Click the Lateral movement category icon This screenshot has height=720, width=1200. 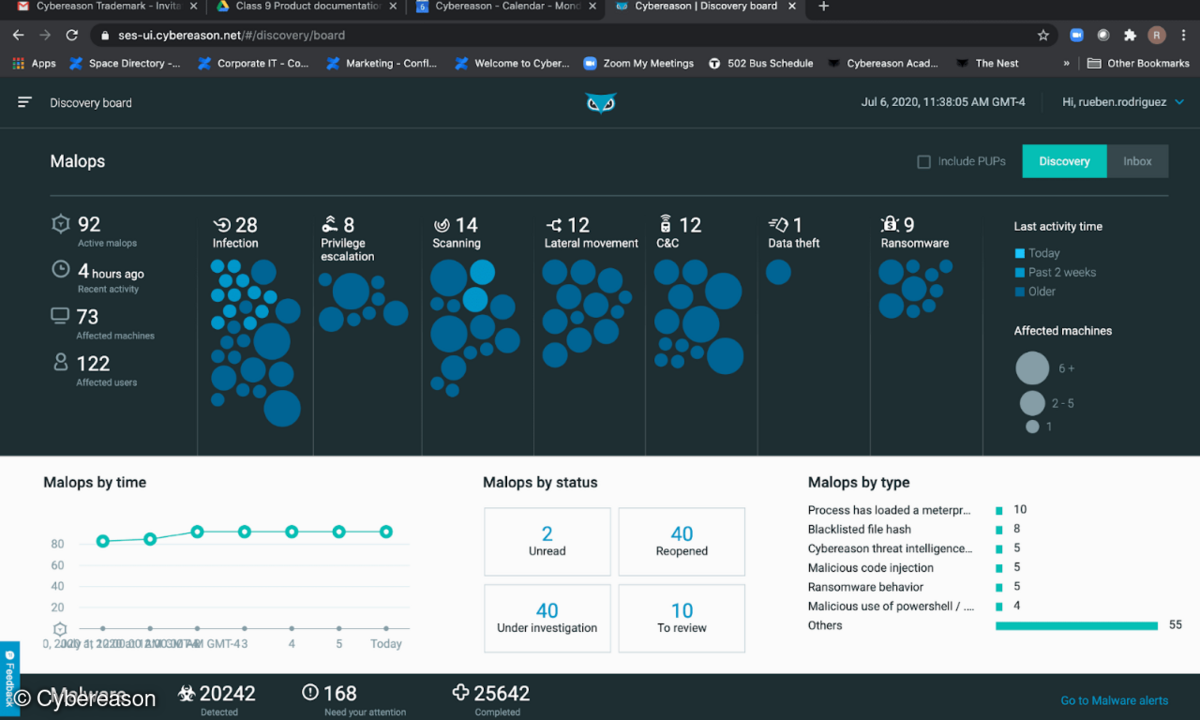pos(554,225)
